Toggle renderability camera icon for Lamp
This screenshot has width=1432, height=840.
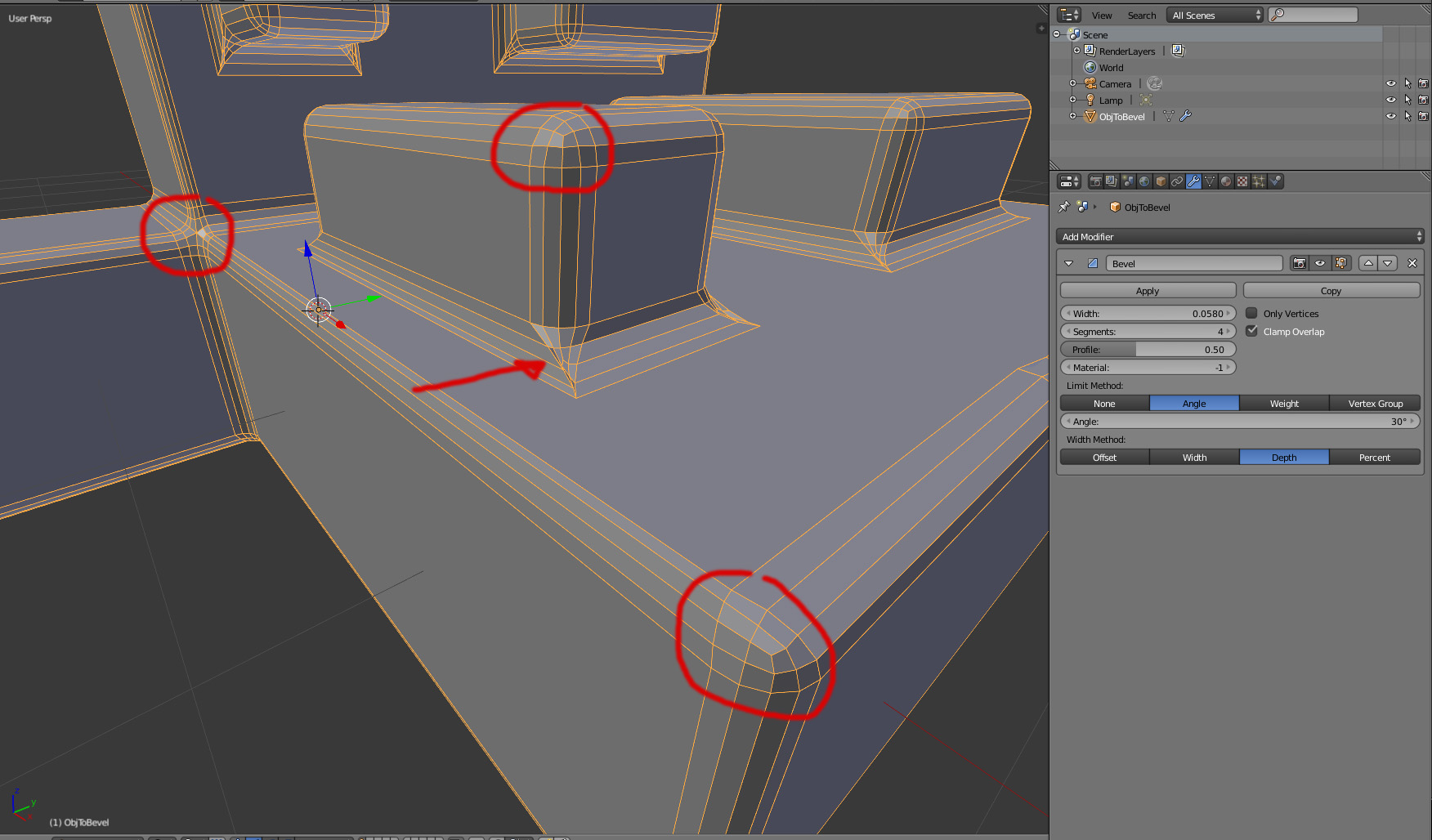(1423, 100)
